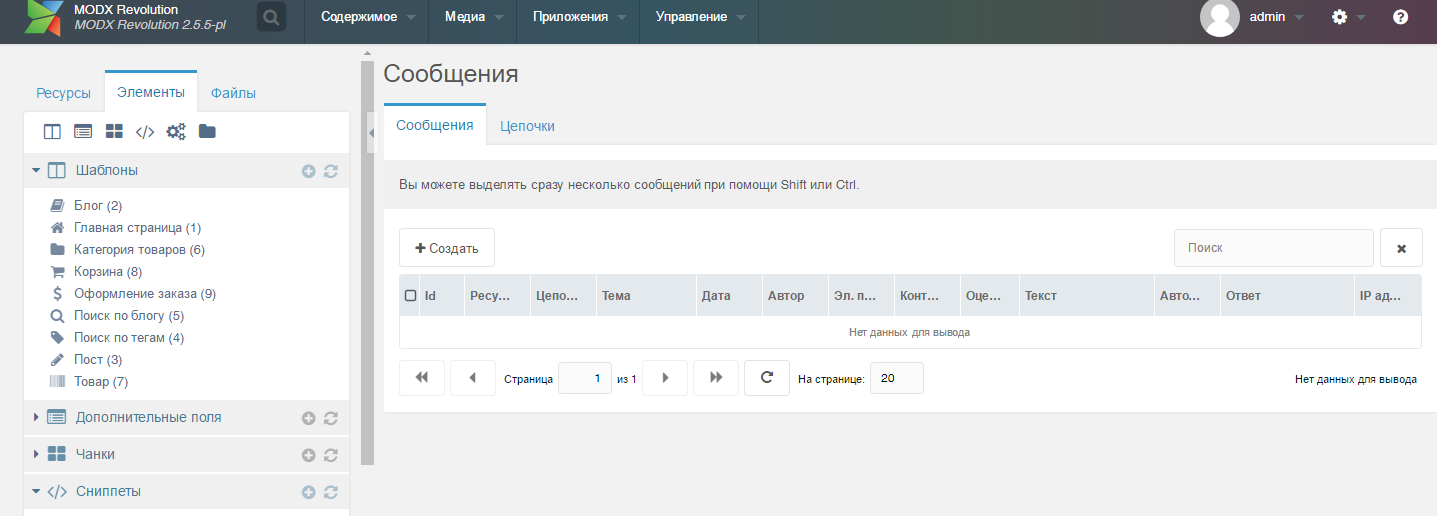Go to previous page of messages
Image resolution: width=1437 pixels, height=516 pixels.
click(x=473, y=378)
